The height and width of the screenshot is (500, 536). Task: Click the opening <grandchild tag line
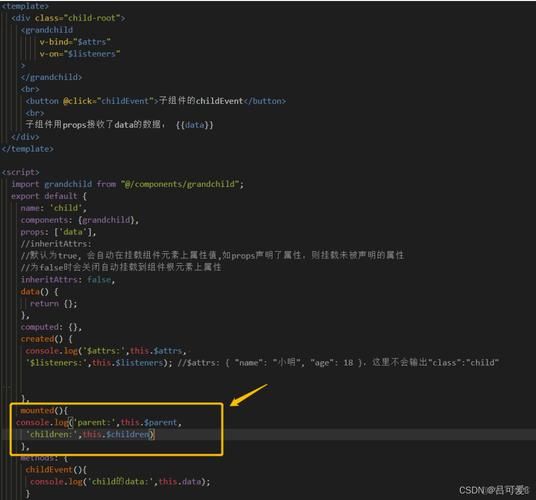(x=47, y=30)
